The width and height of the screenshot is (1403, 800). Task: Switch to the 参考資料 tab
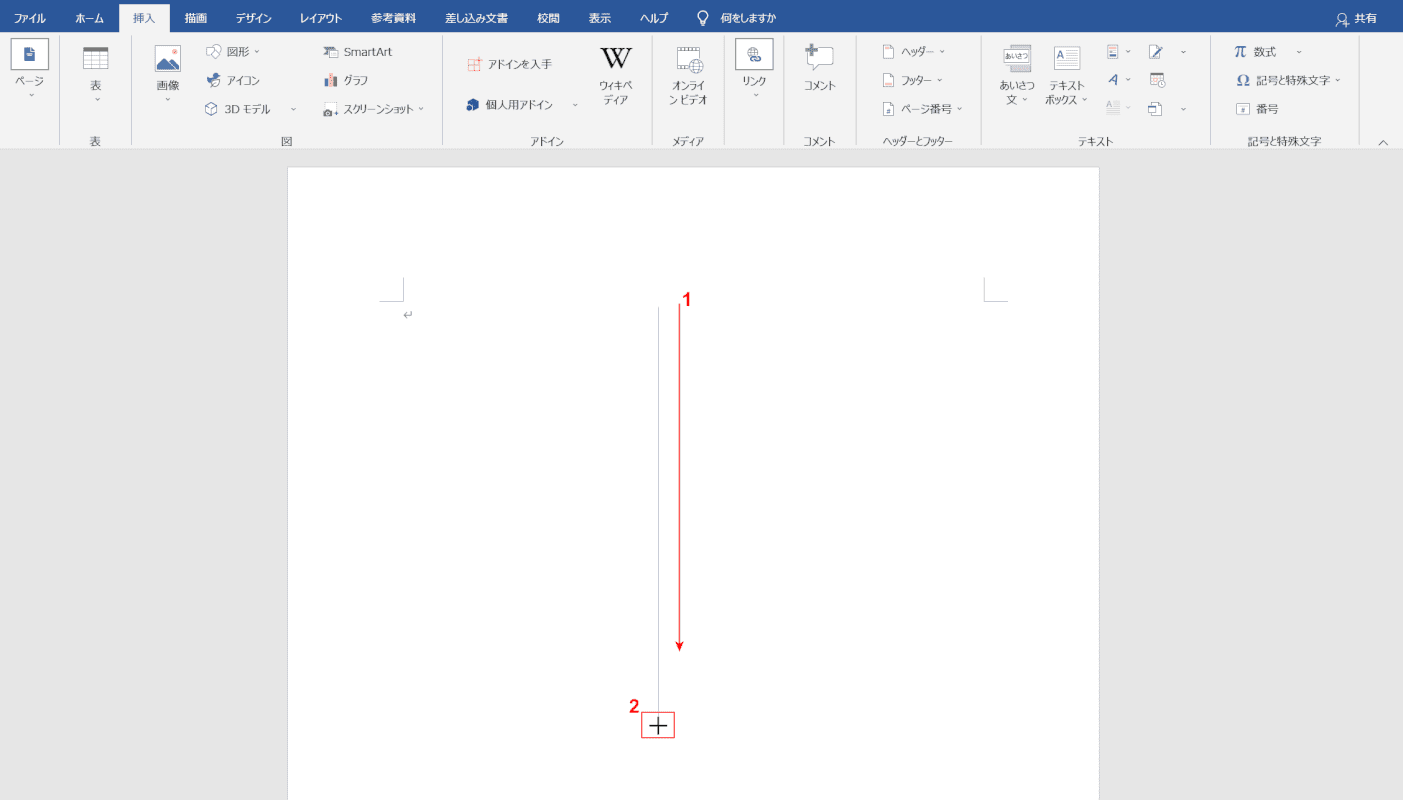391,18
